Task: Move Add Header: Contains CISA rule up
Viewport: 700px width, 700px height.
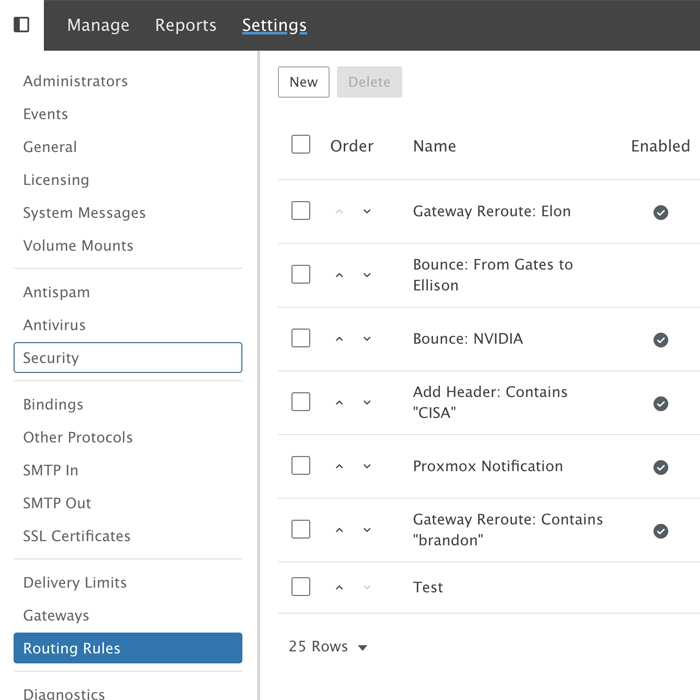Action: pyautogui.click(x=339, y=403)
